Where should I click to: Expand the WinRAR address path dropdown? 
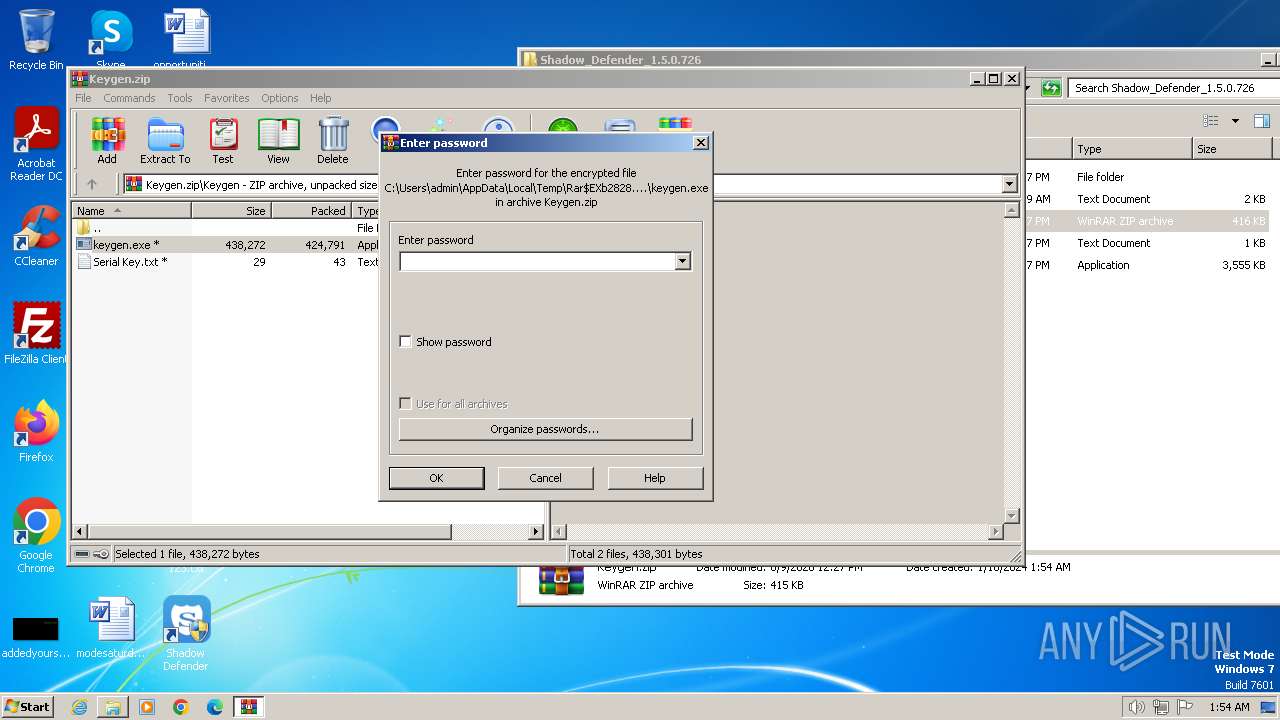tap(1009, 184)
